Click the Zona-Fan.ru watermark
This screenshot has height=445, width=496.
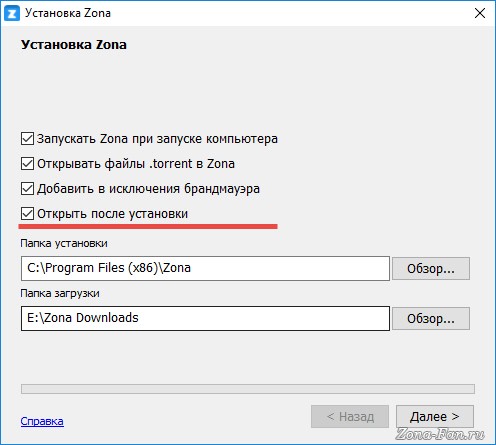pyautogui.click(x=440, y=434)
